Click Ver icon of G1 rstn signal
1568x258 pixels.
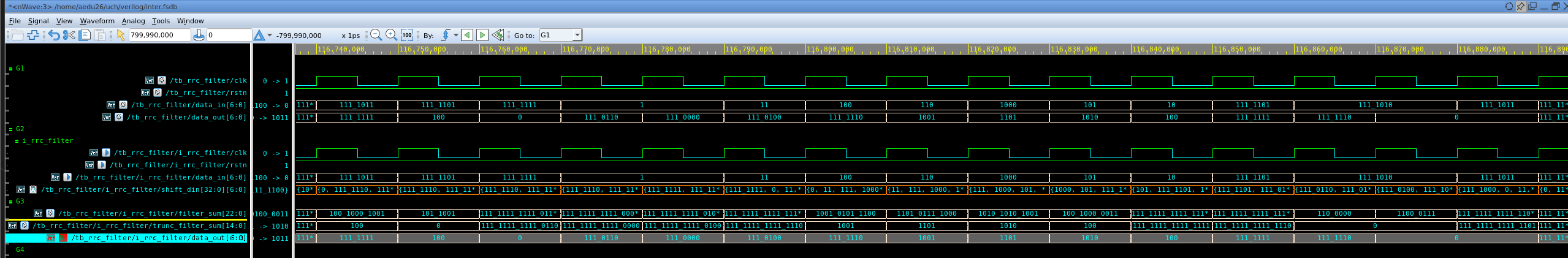(145, 93)
